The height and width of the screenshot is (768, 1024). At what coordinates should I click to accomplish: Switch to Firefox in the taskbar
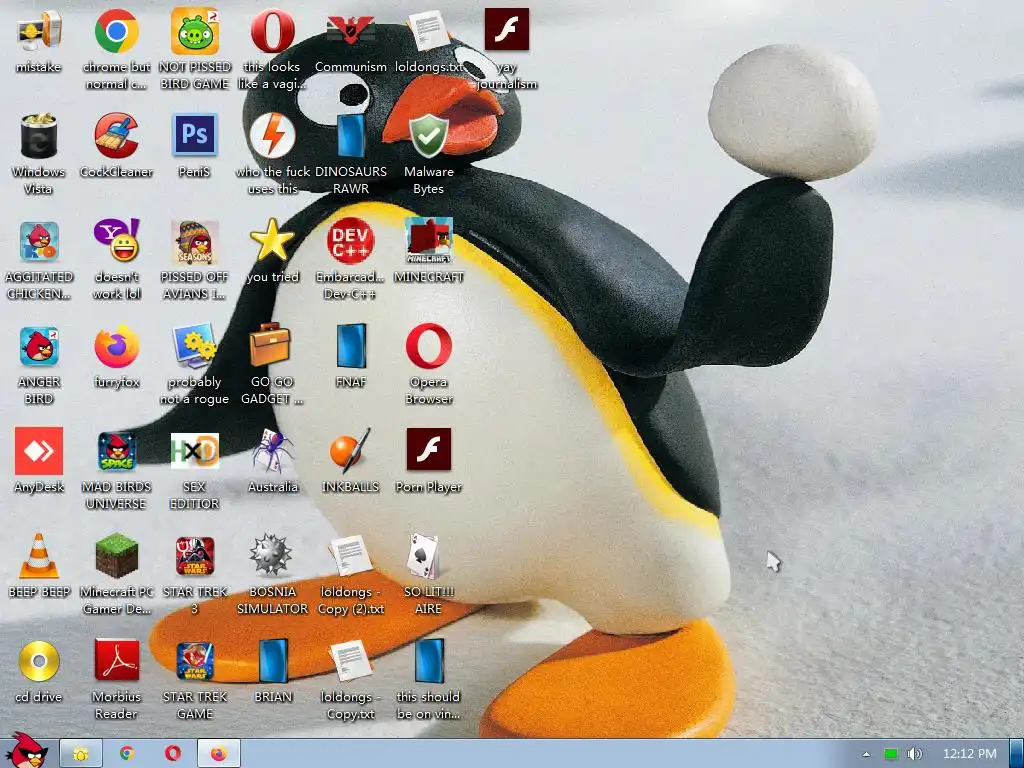(219, 754)
